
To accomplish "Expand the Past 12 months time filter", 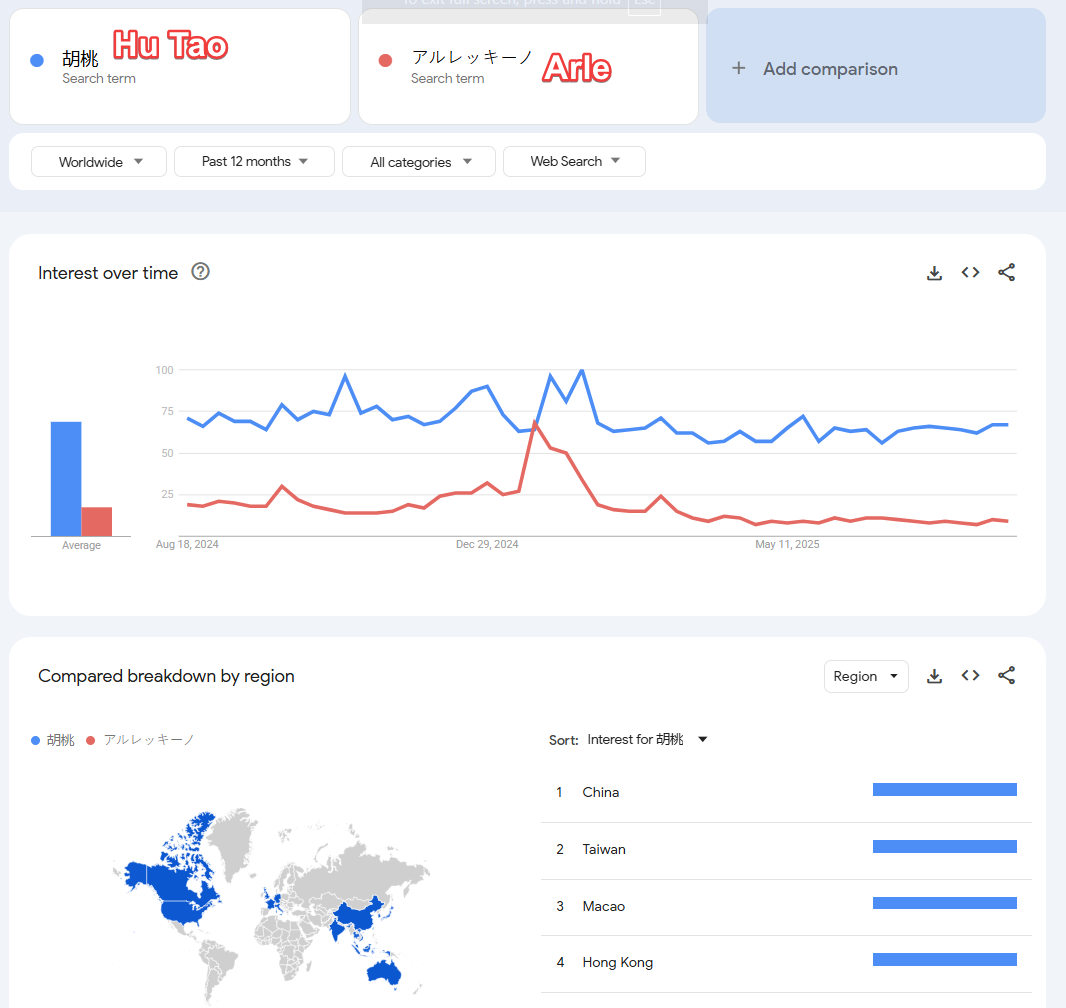I will pos(254,162).
